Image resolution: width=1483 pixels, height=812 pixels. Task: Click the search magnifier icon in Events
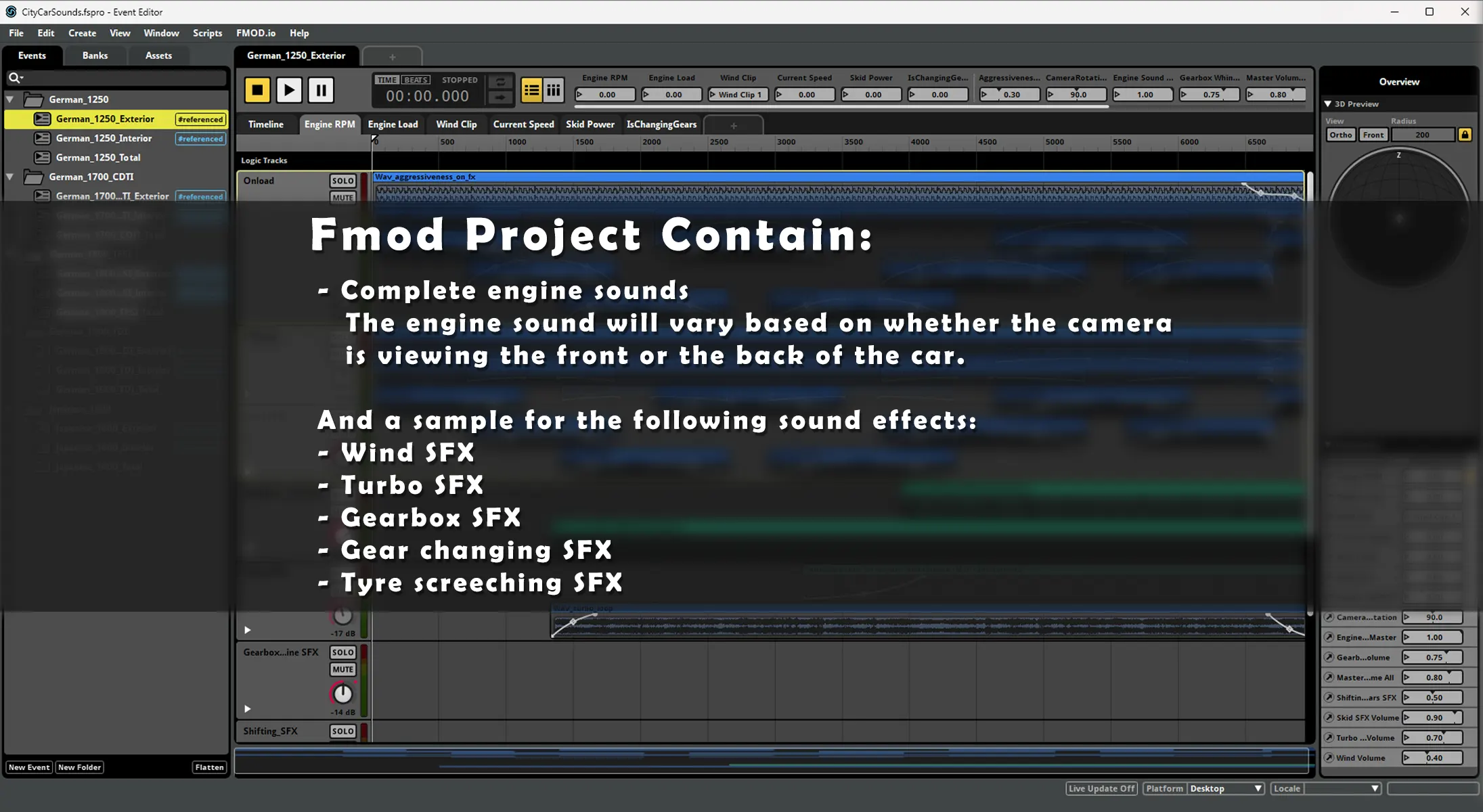click(14, 78)
